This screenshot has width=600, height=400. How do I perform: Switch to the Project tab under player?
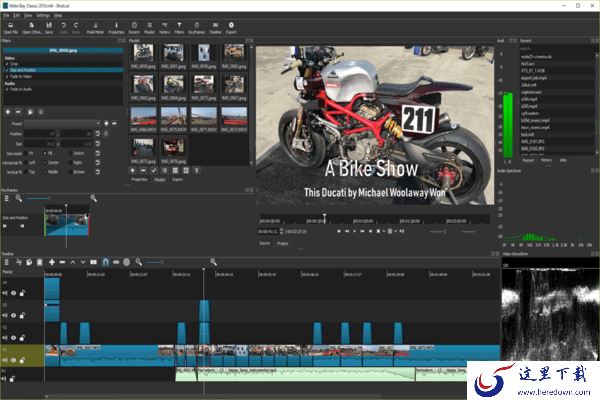[282, 243]
